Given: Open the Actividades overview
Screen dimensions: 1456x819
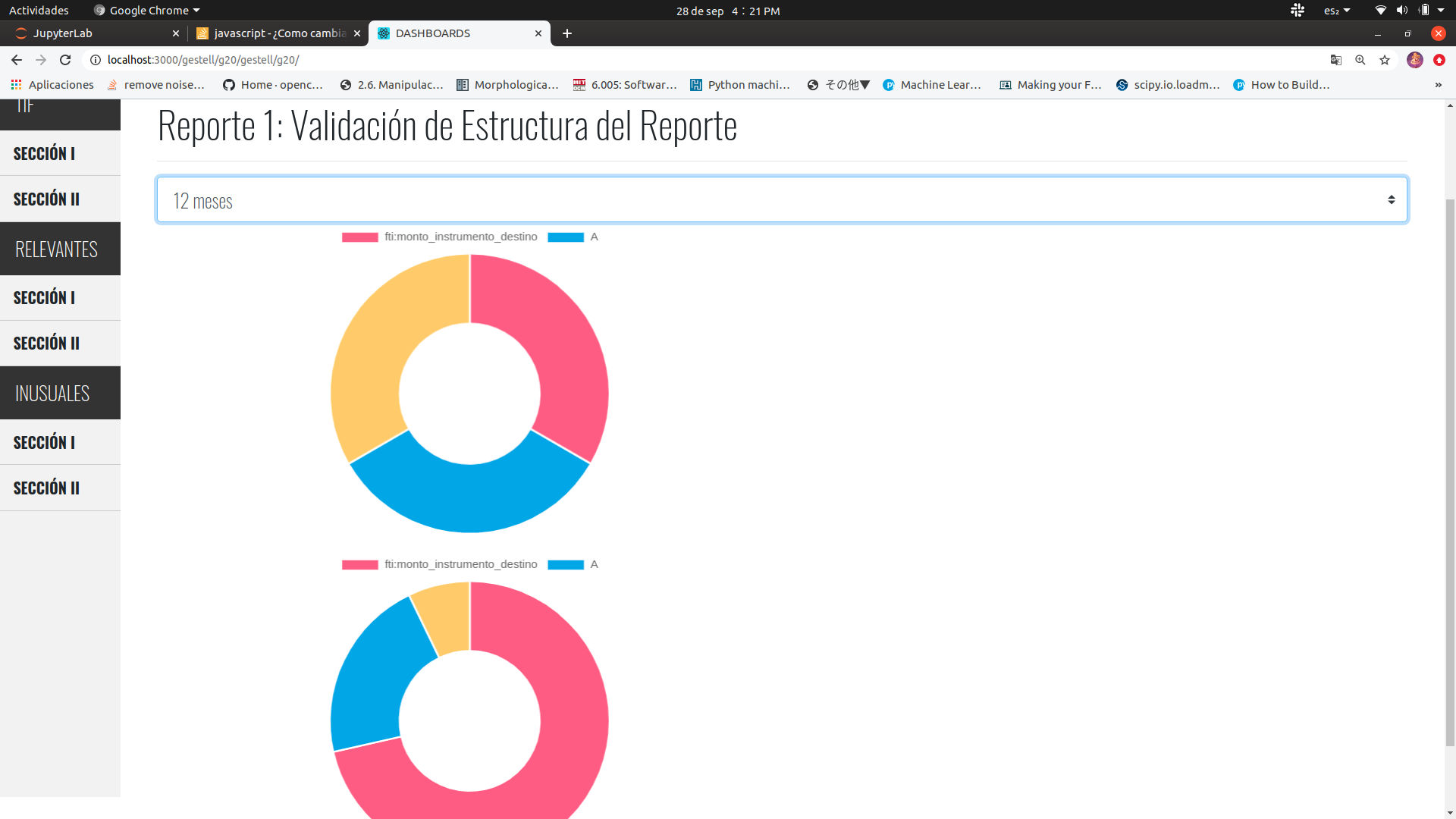Looking at the screenshot, I should [39, 11].
